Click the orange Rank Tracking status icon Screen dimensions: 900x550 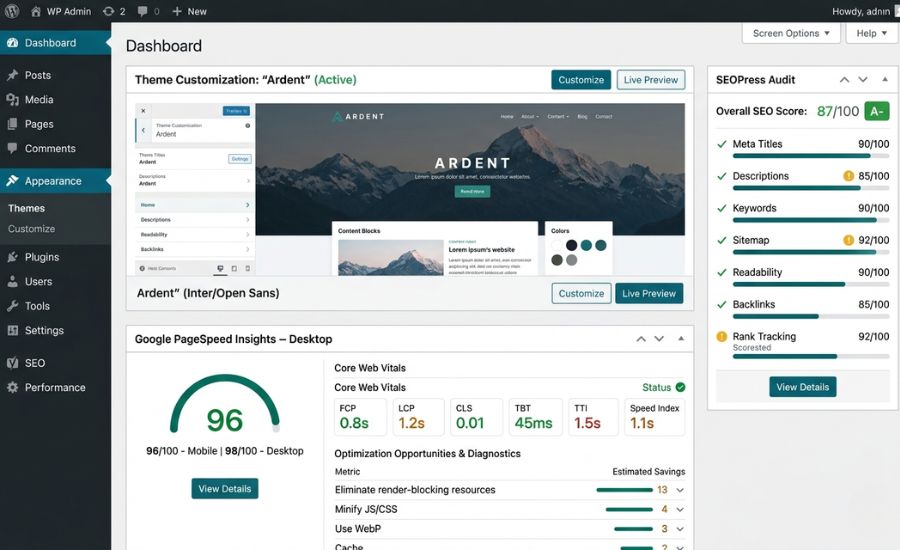[x=722, y=337]
